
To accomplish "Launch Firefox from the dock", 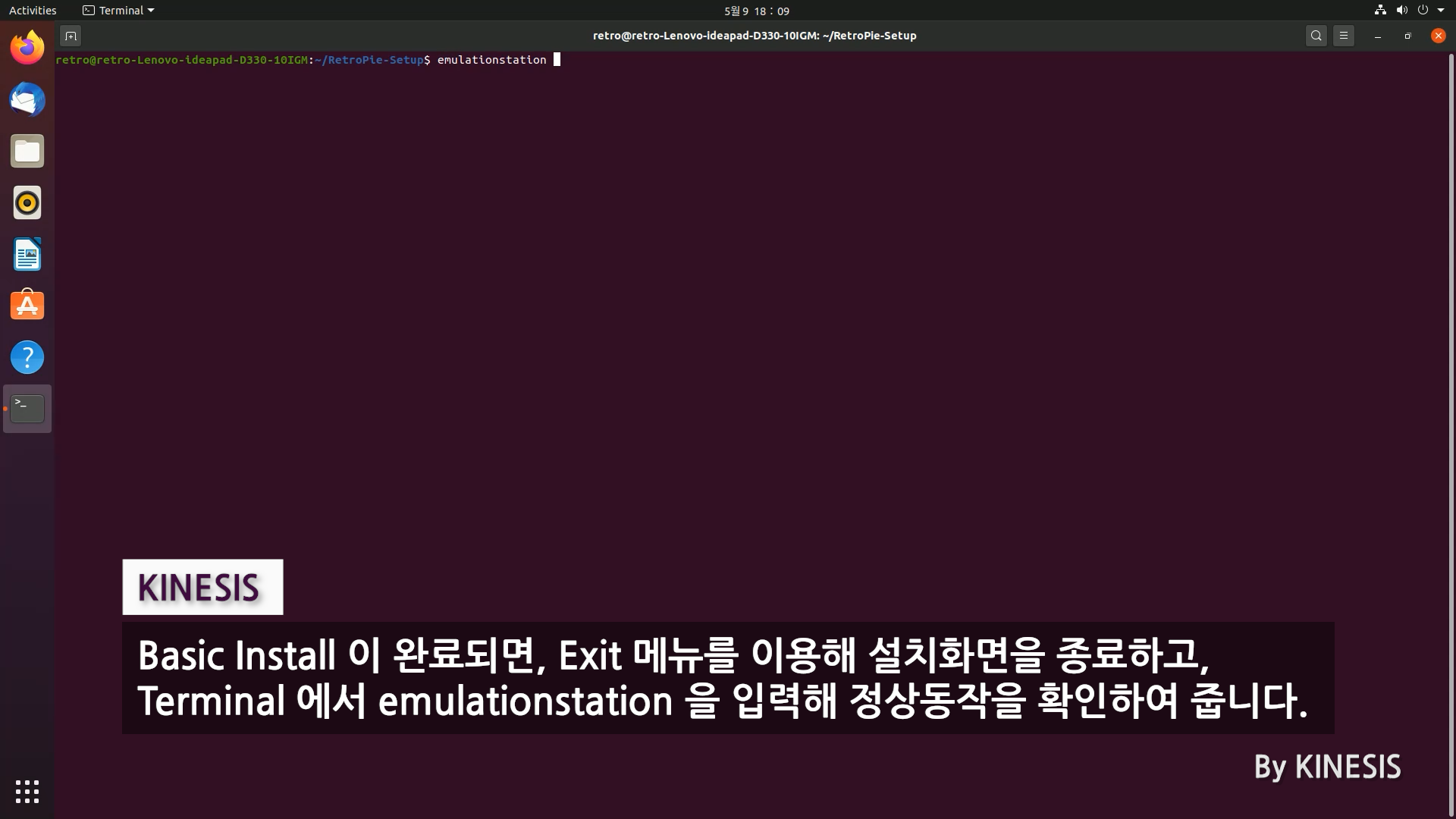I will 27,49.
